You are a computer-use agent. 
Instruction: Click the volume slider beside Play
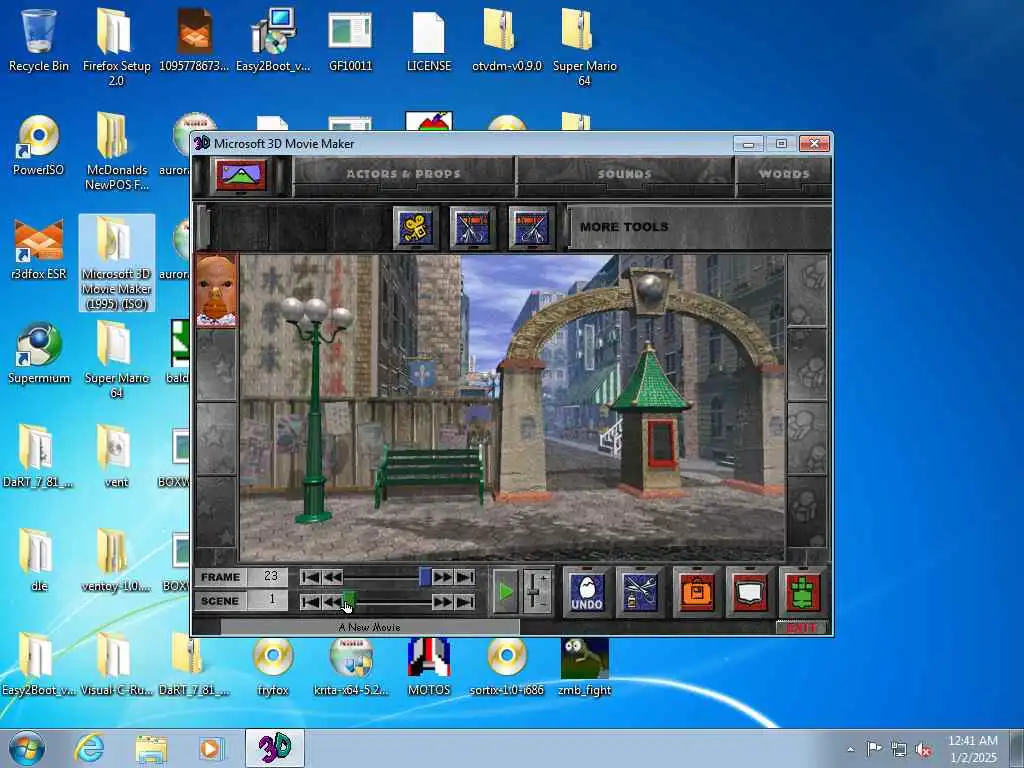pyautogui.click(x=536, y=592)
